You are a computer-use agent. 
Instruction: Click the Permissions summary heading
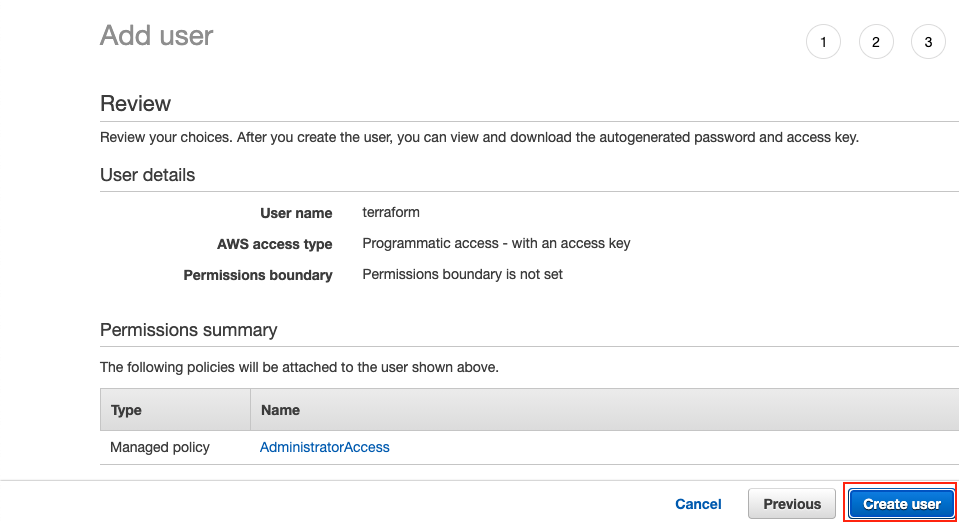(x=188, y=330)
